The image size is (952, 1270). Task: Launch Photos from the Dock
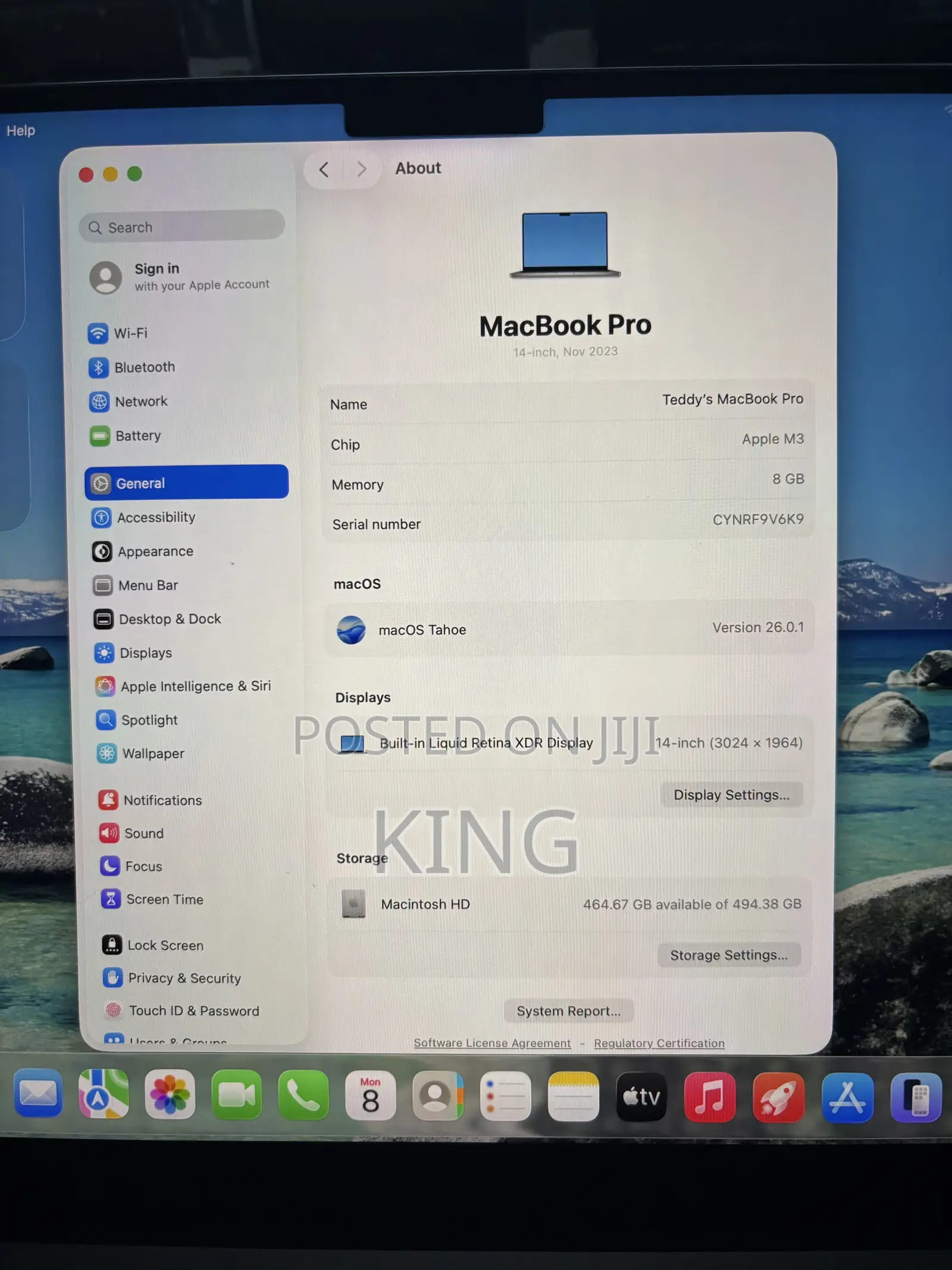[x=170, y=1094]
